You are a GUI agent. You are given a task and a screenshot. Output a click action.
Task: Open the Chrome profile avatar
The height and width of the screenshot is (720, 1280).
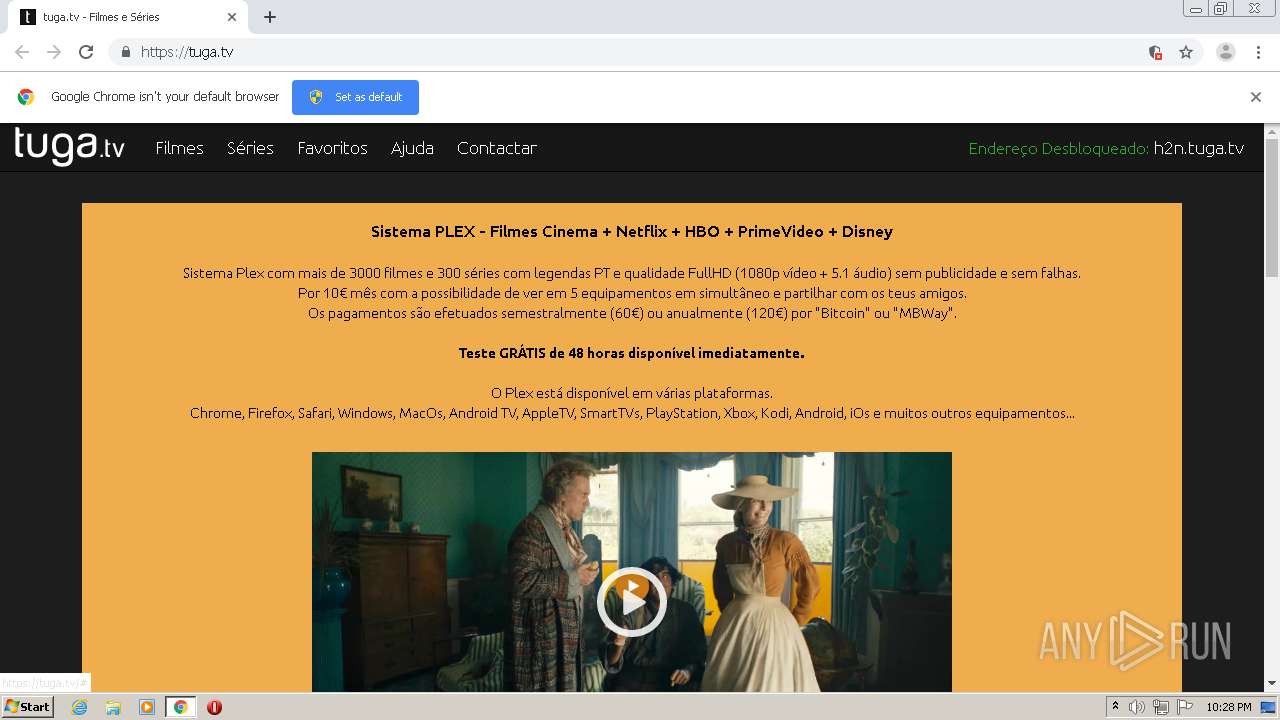1225,52
